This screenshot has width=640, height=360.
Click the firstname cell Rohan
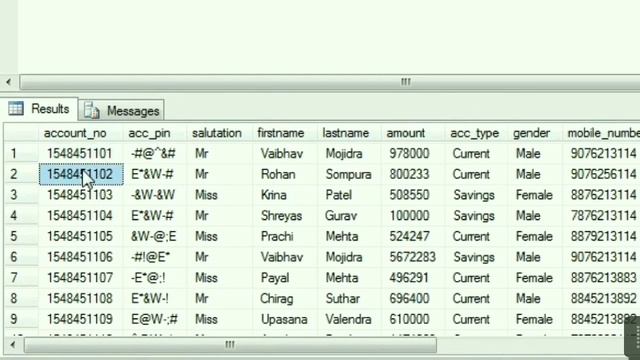click(x=285, y=174)
